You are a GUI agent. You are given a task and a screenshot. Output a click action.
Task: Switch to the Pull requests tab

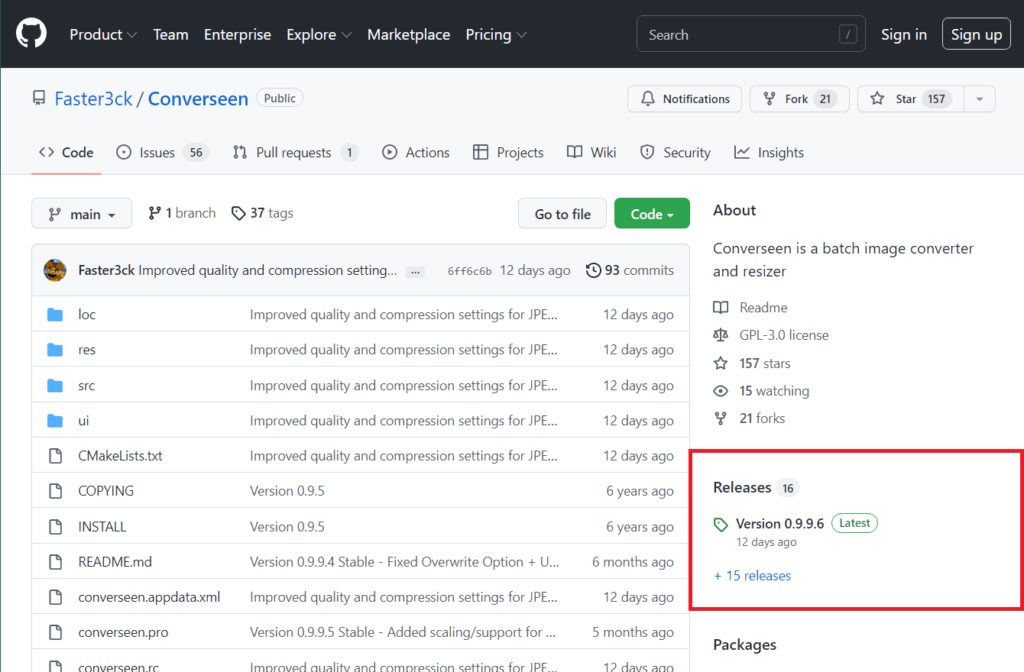[294, 153]
